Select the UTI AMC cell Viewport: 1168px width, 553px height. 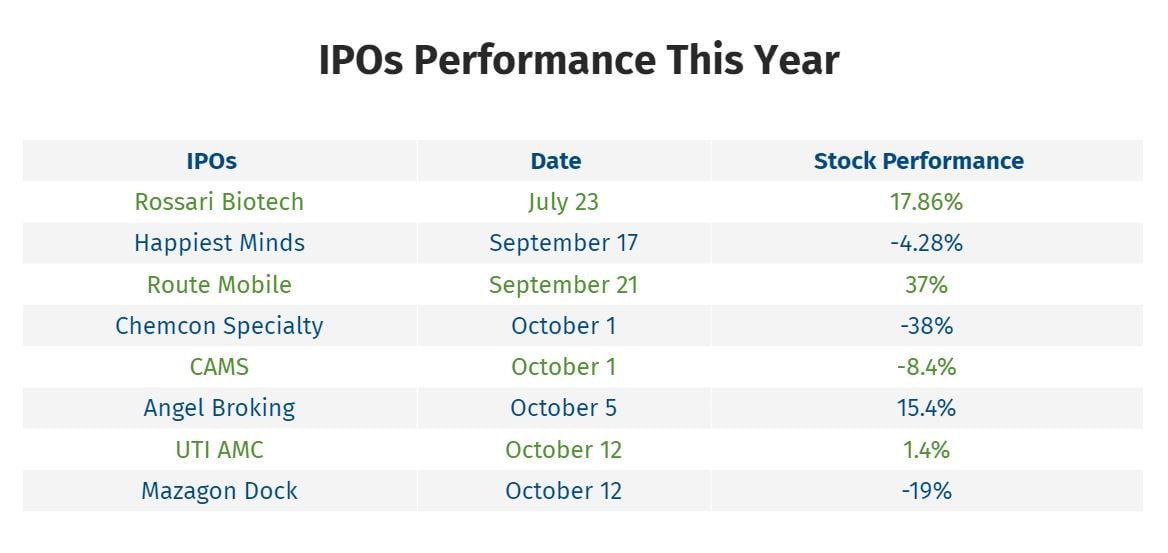pyautogui.click(x=219, y=450)
